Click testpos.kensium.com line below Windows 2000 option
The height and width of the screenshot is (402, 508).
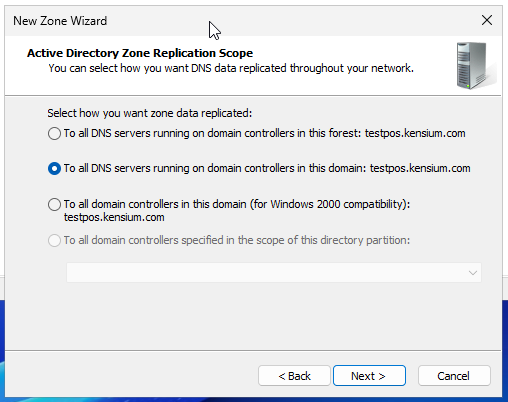(114, 217)
